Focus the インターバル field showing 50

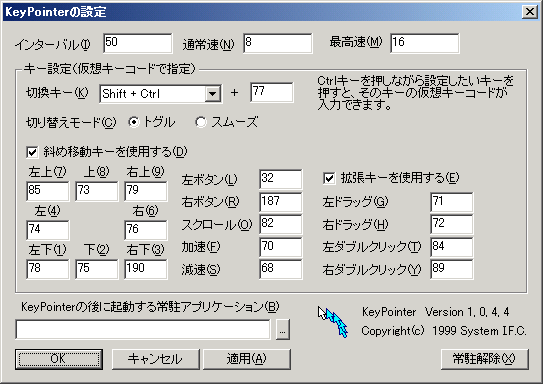coord(137,43)
